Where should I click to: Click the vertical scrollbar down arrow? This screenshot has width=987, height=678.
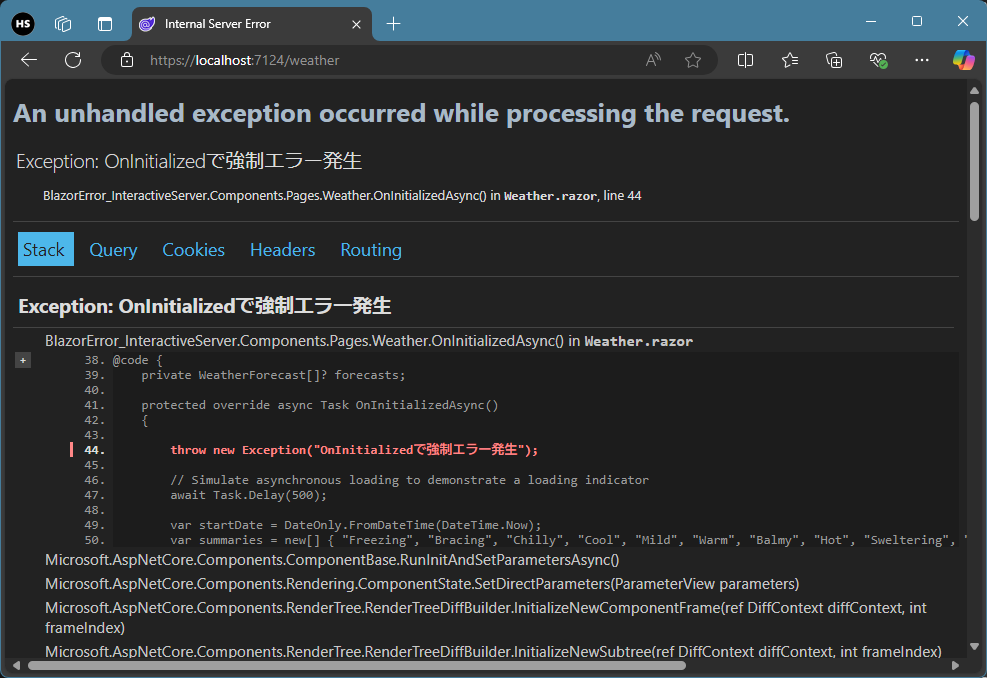tap(974, 646)
